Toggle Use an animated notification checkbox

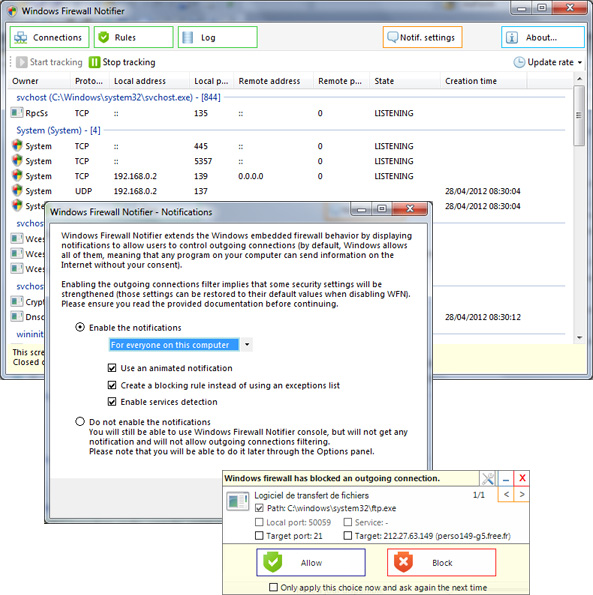pyautogui.click(x=112, y=368)
